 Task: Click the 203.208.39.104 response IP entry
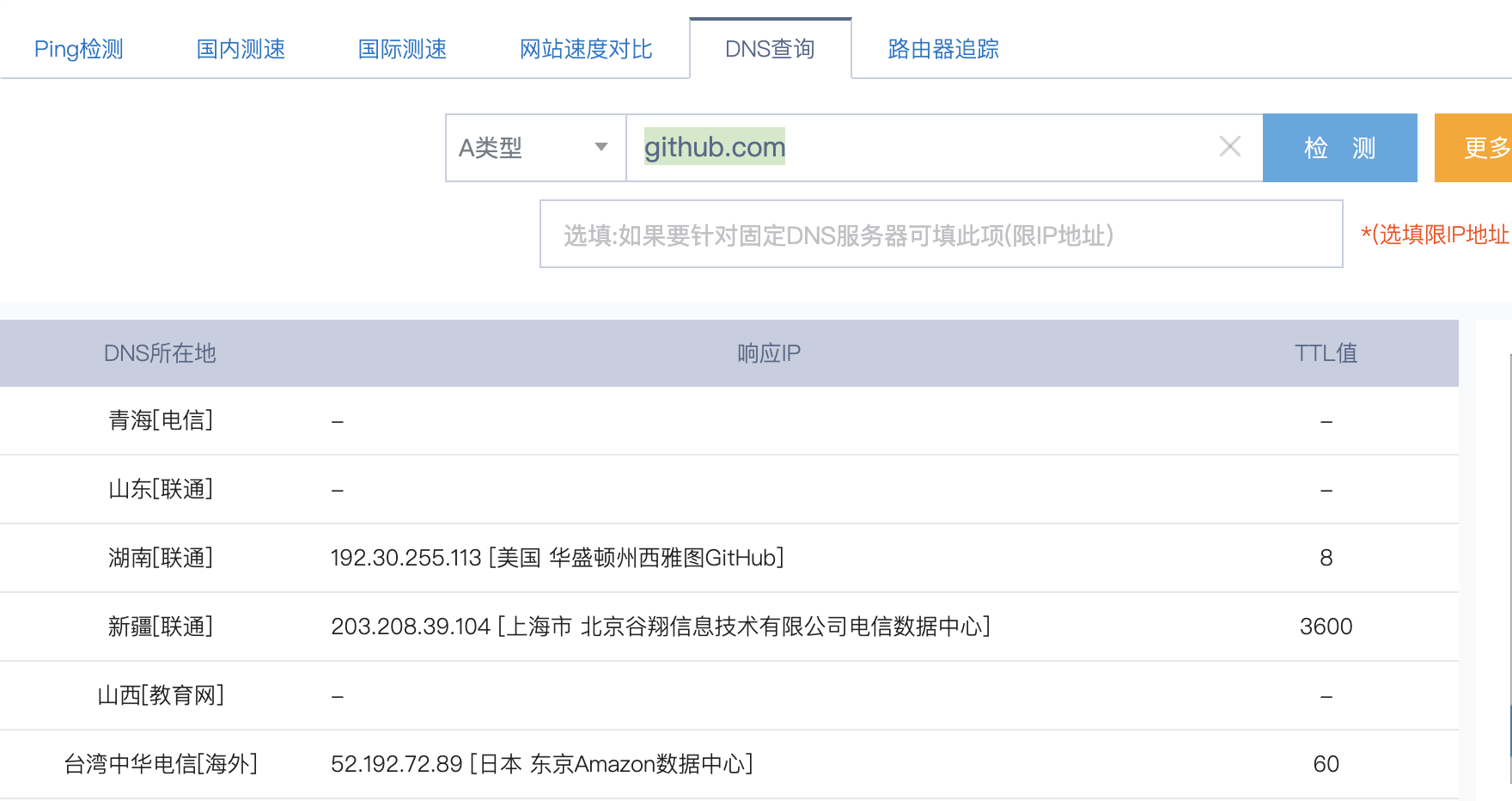pos(661,627)
